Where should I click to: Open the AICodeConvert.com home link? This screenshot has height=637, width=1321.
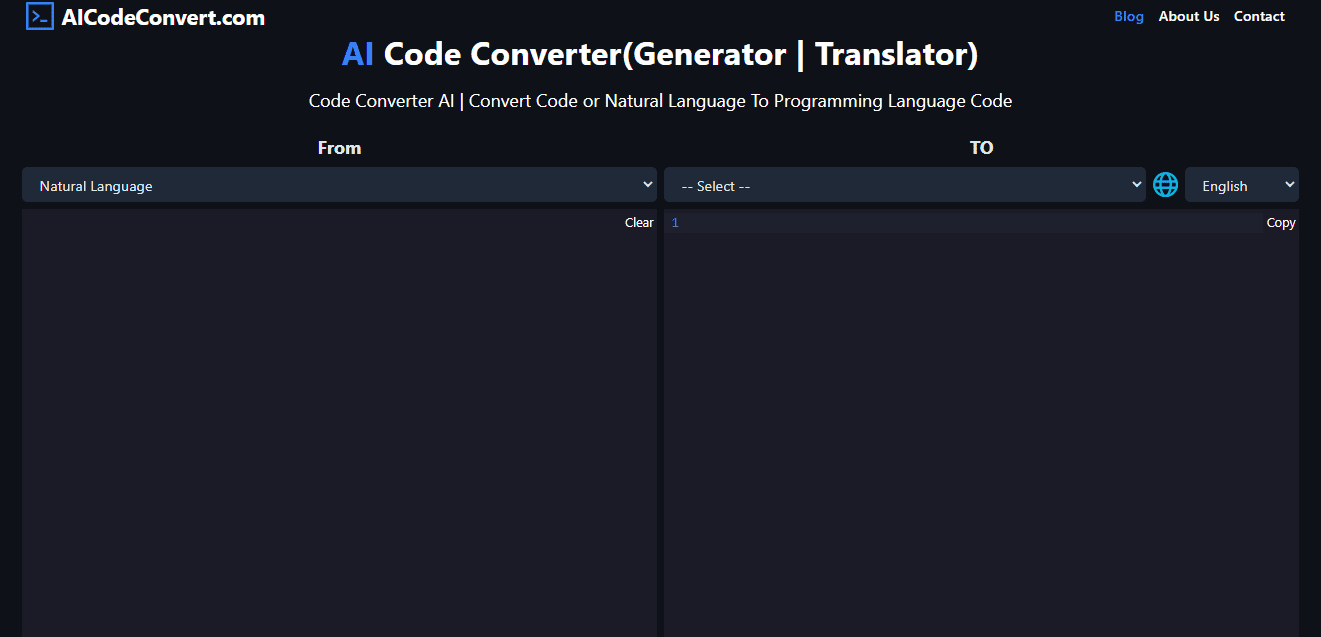tap(163, 17)
